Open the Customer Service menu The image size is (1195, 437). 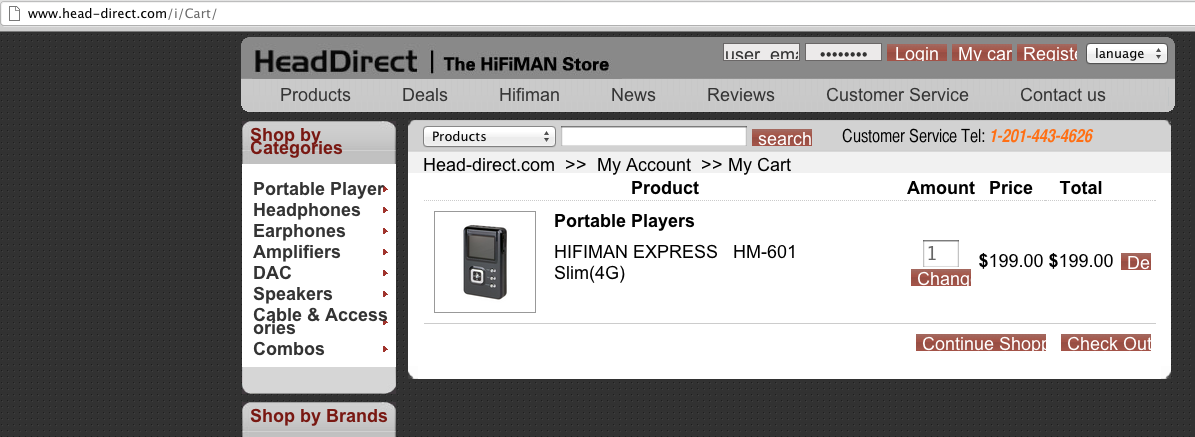coord(897,95)
